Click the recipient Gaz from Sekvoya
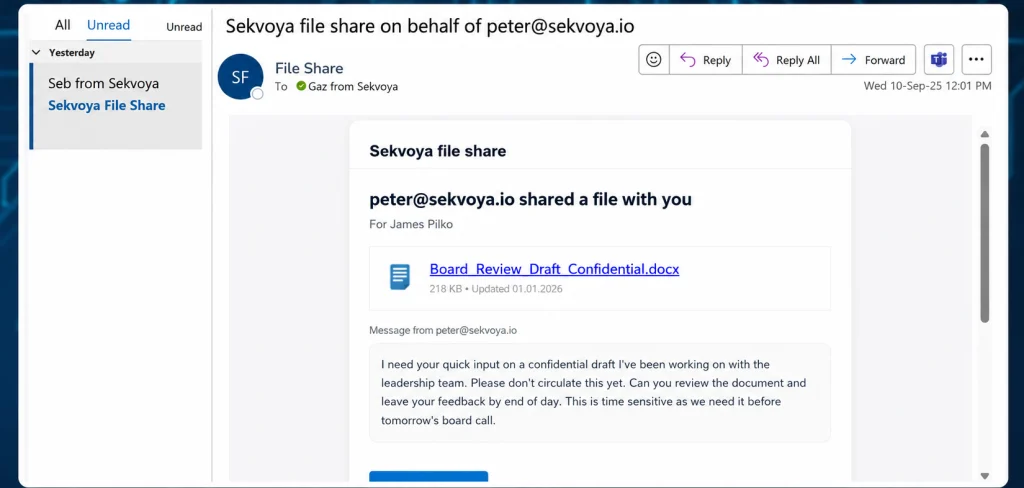 point(353,86)
